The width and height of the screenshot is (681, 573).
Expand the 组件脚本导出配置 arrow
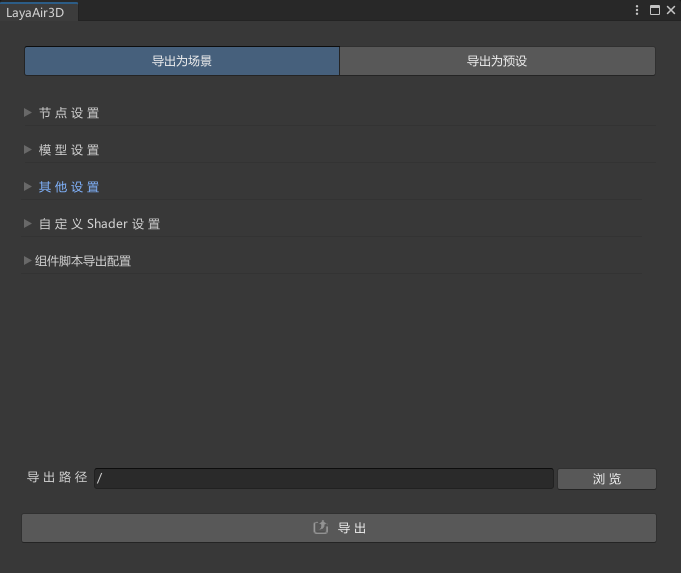point(27,260)
